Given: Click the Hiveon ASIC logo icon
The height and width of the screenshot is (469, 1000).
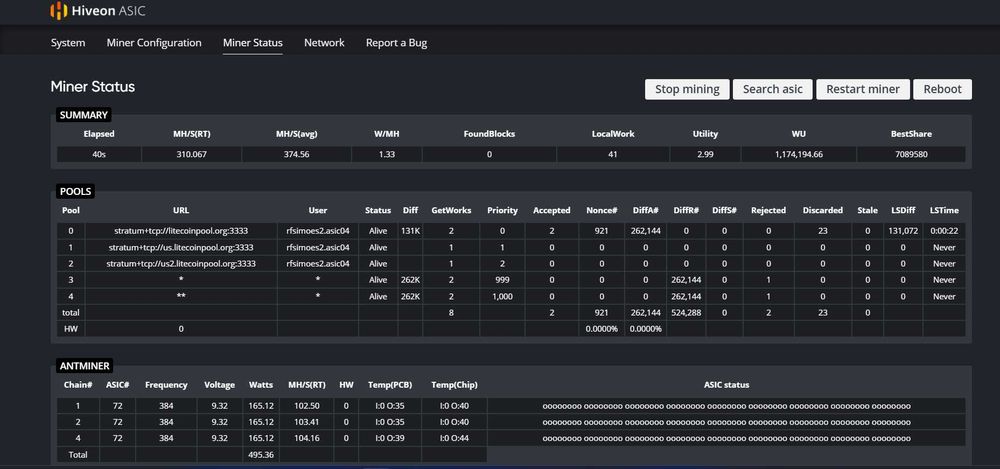Looking at the screenshot, I should pyautogui.click(x=58, y=10).
